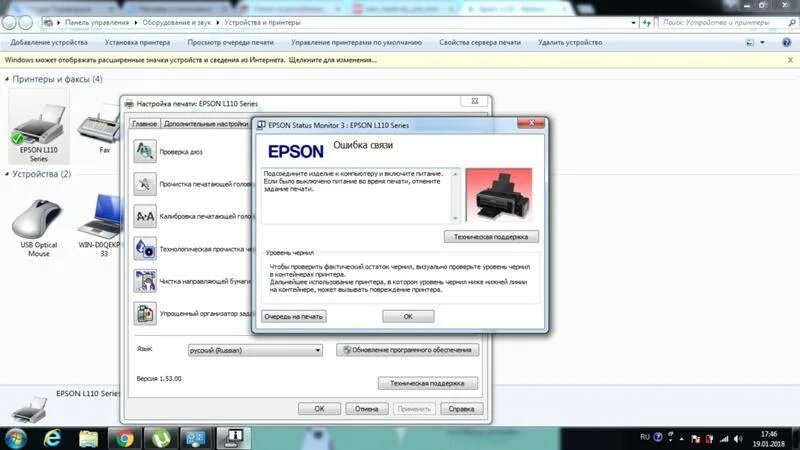Click Установка принтера in the toolbar
Image resolution: width=800 pixels, height=450 pixels.
pyautogui.click(x=137, y=42)
